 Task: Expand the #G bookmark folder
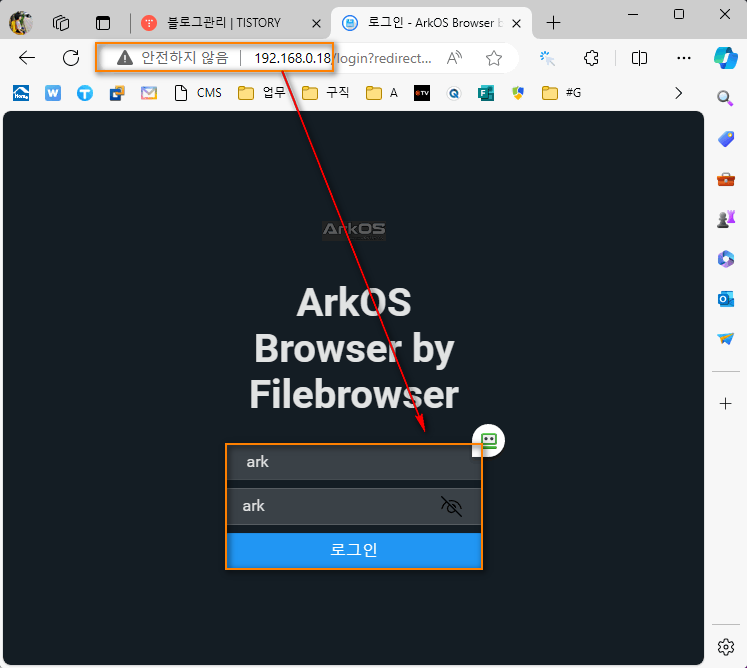click(x=562, y=93)
